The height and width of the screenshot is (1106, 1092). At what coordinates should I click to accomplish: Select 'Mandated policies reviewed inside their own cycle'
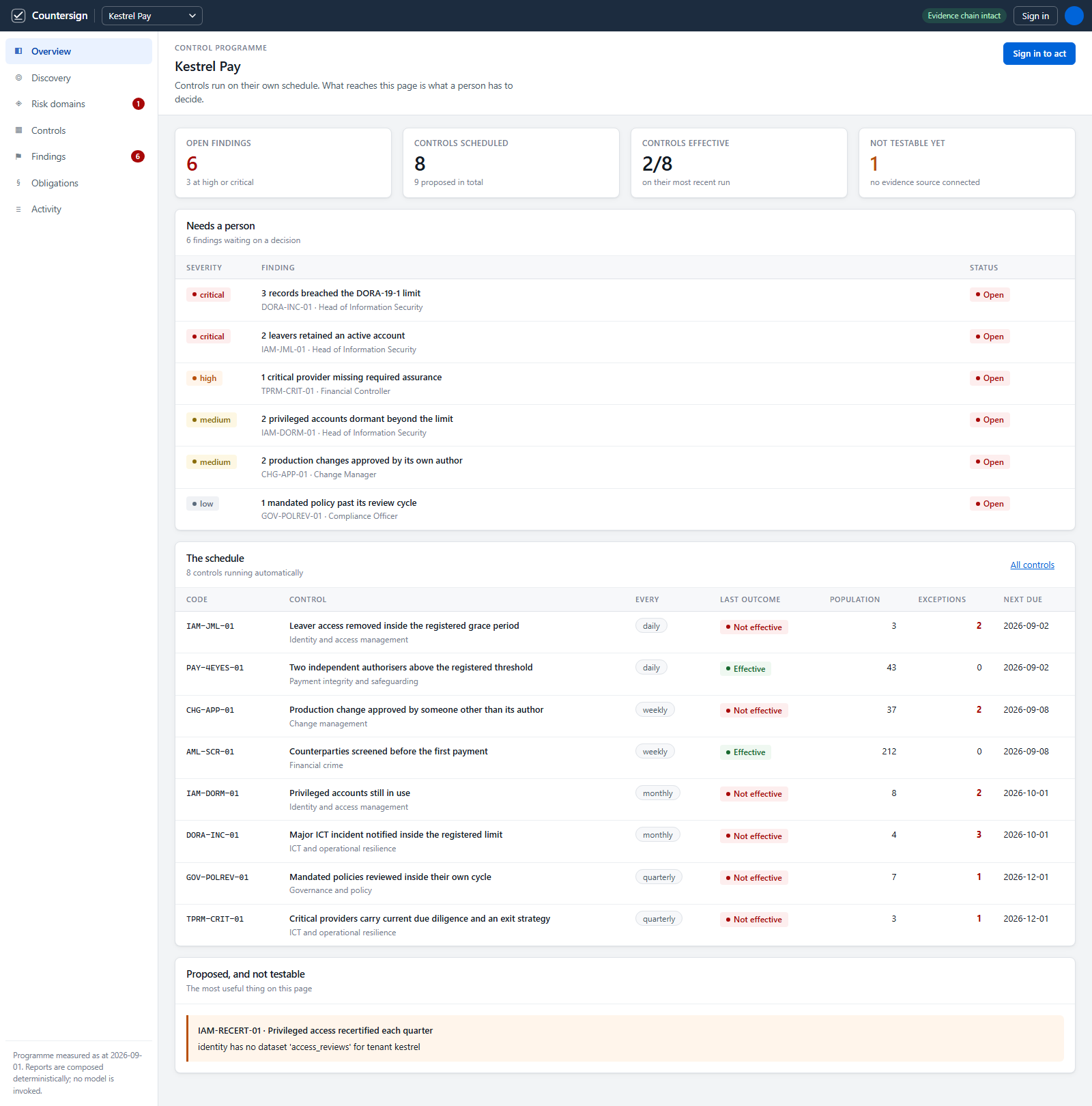(390, 877)
